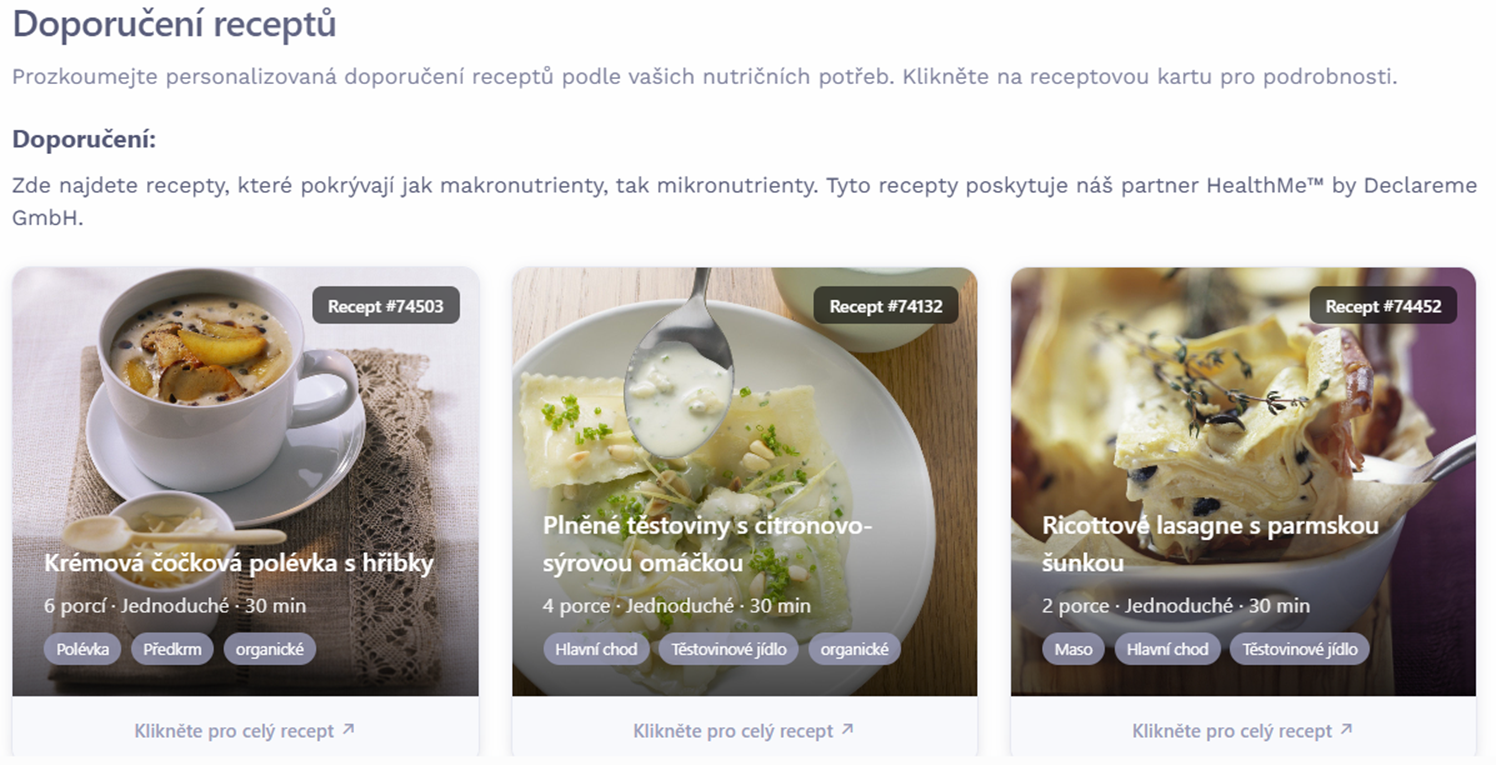Open the Krémová čočková polévka s hřibky title
1496x765 pixels.
coord(239,563)
